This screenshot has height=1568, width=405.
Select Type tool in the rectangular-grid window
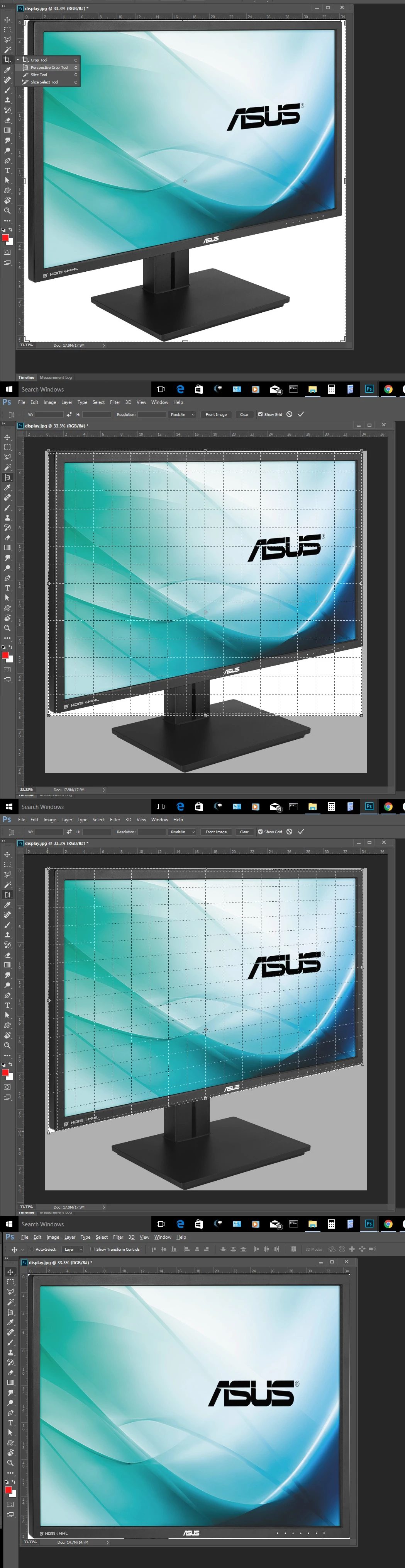click(7, 588)
